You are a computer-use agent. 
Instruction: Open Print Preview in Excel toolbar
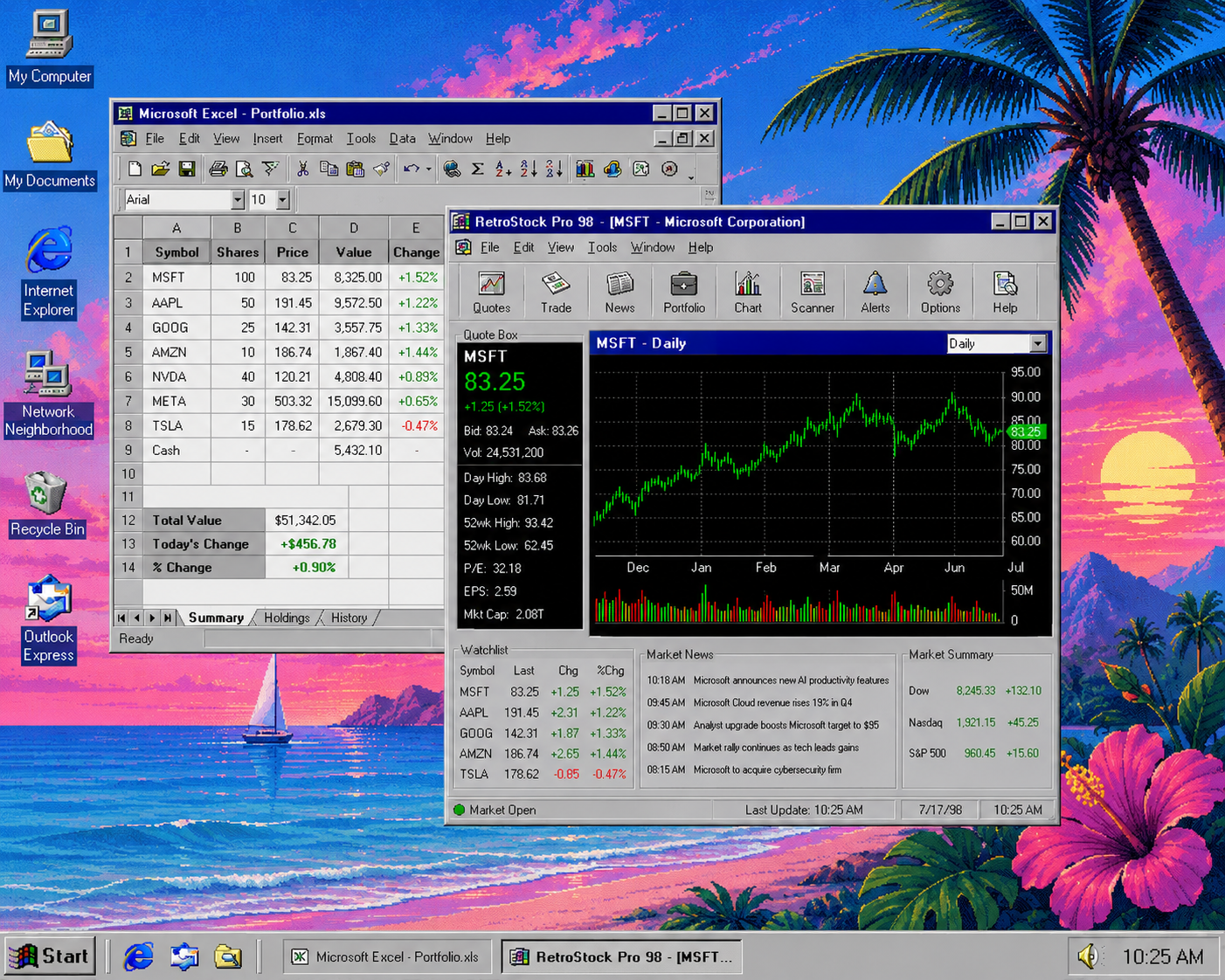245,169
